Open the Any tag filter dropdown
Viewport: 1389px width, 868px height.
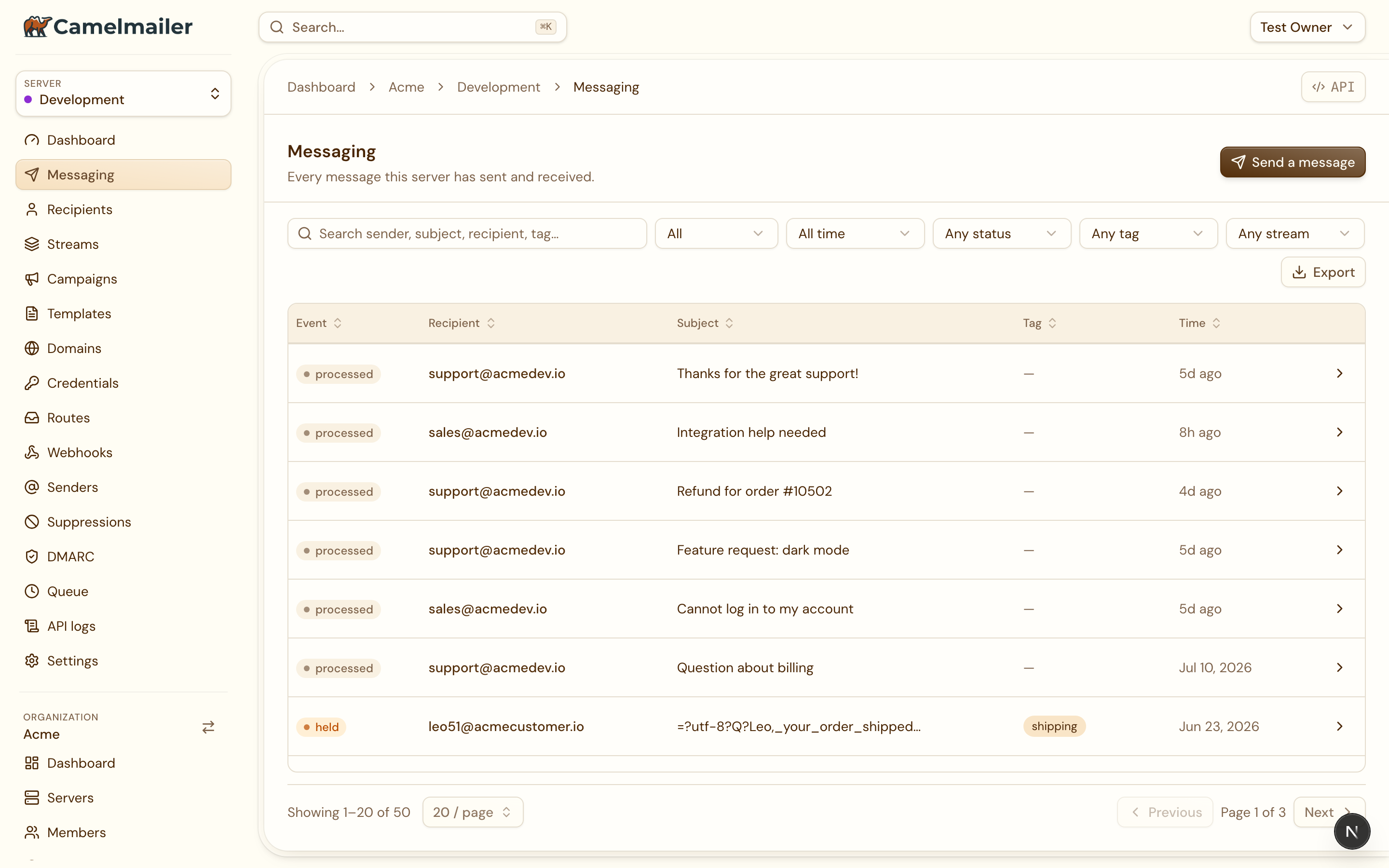pyautogui.click(x=1148, y=234)
